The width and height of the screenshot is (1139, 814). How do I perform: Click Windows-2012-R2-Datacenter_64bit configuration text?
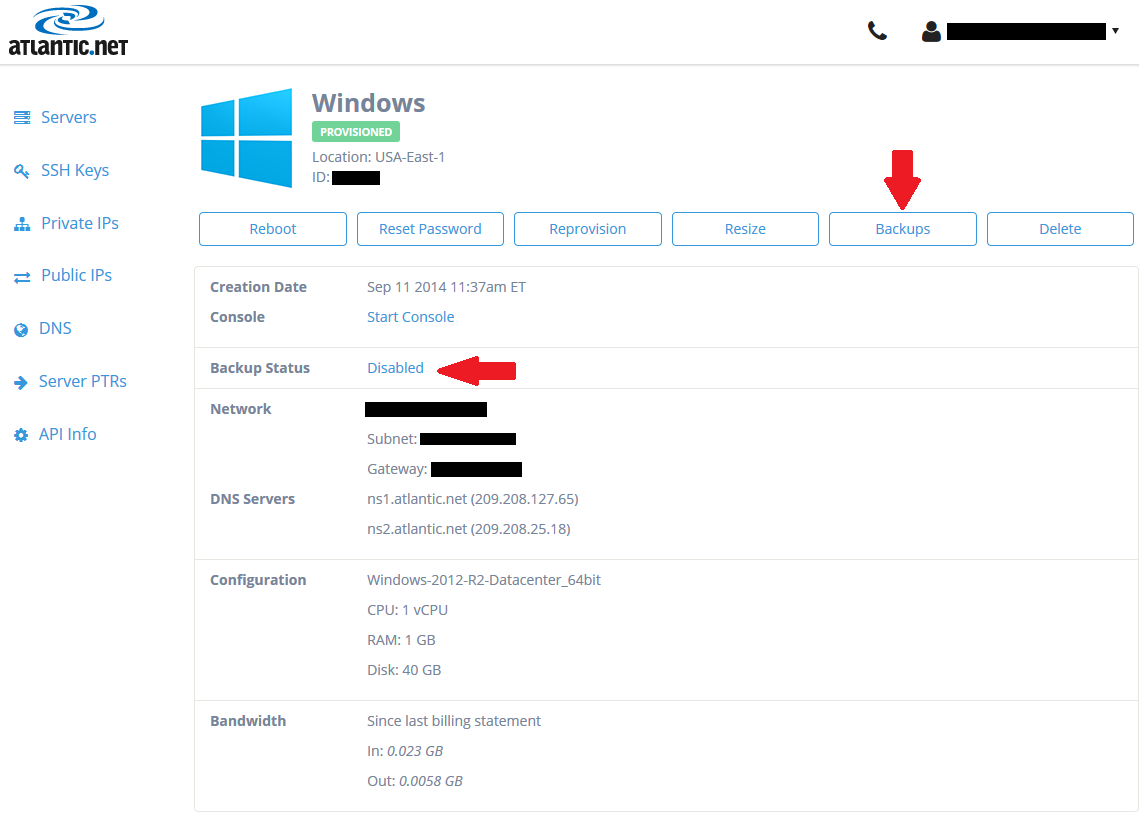click(484, 580)
